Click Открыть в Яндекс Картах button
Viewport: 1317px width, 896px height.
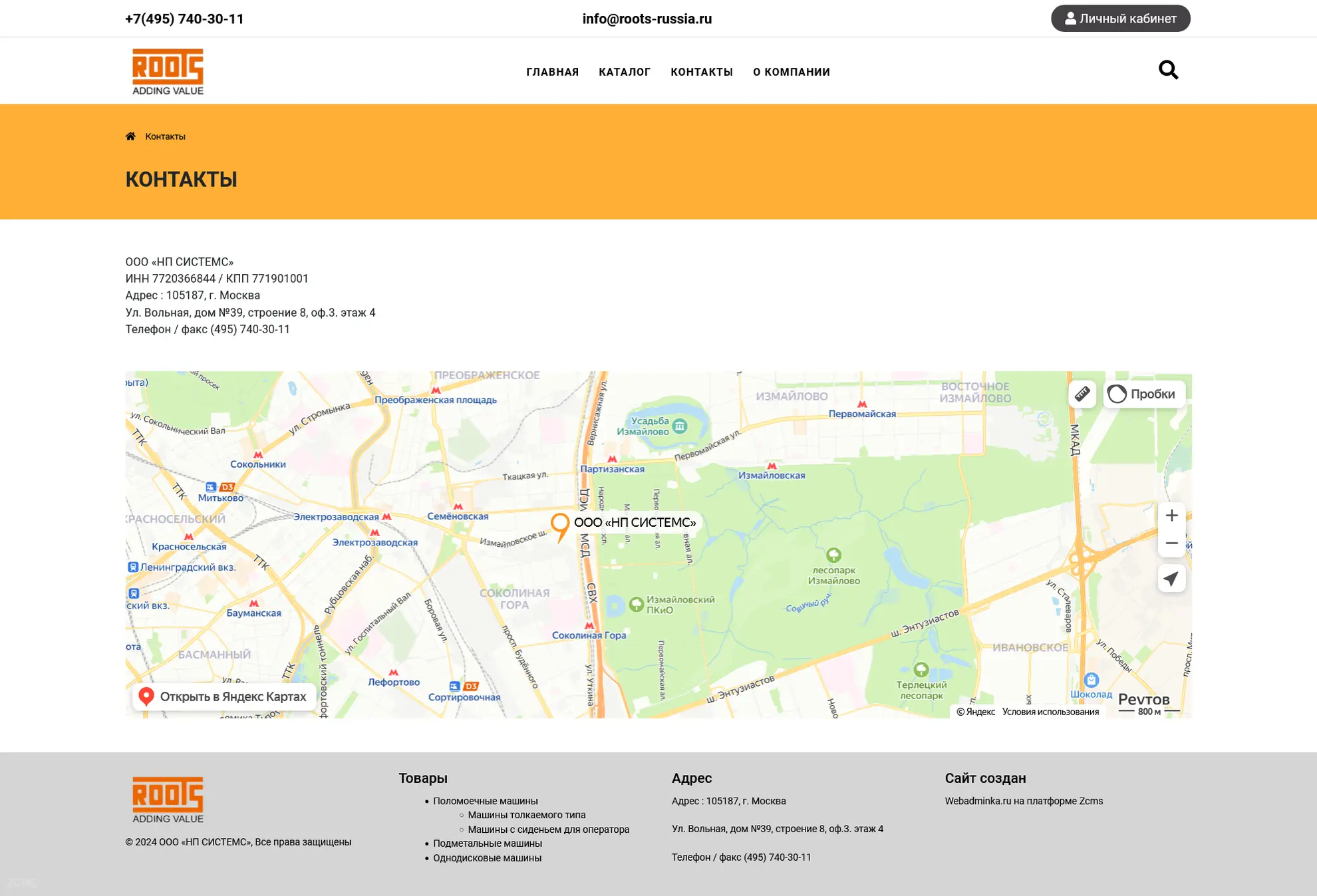pos(224,696)
